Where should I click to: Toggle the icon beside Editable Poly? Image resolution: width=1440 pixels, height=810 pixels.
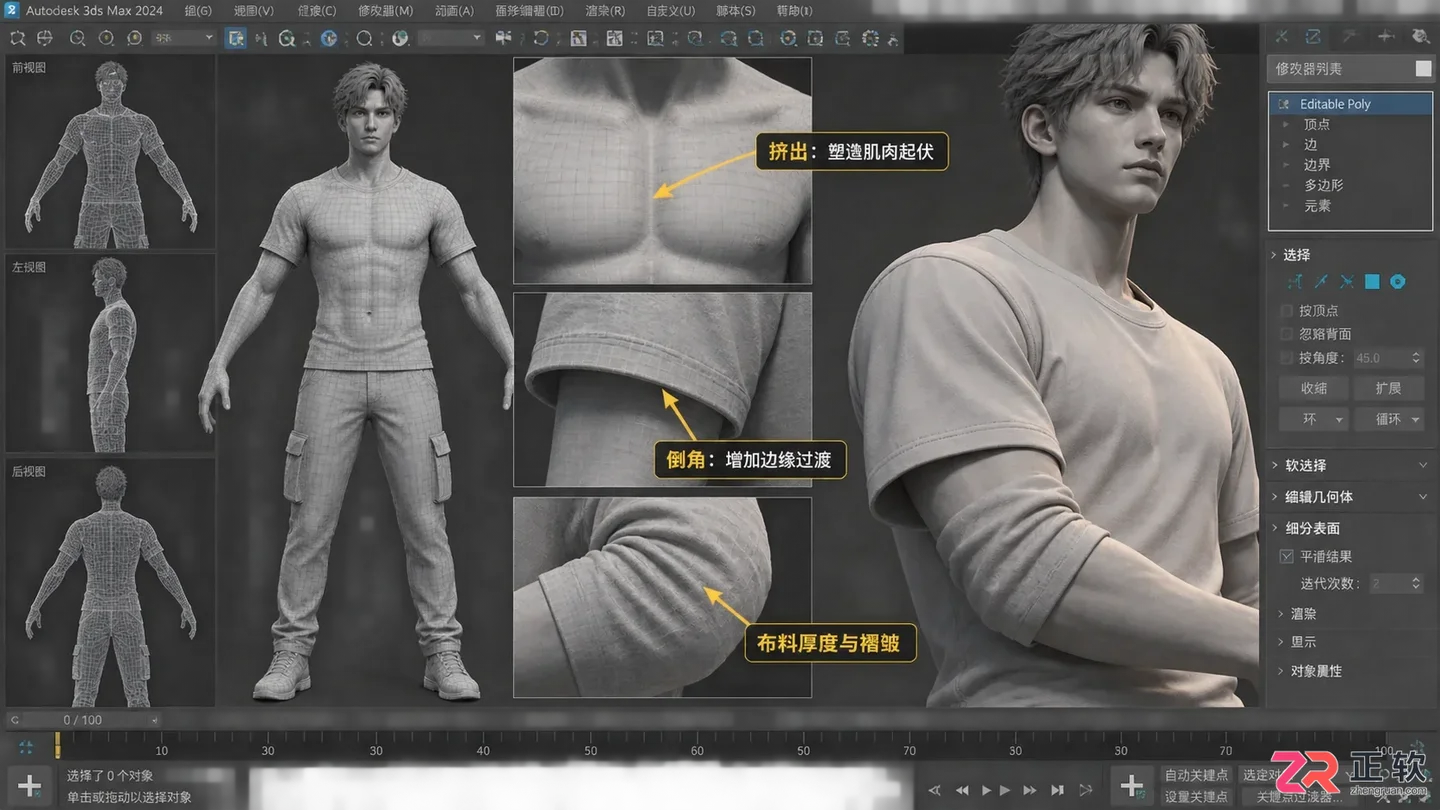point(1284,104)
